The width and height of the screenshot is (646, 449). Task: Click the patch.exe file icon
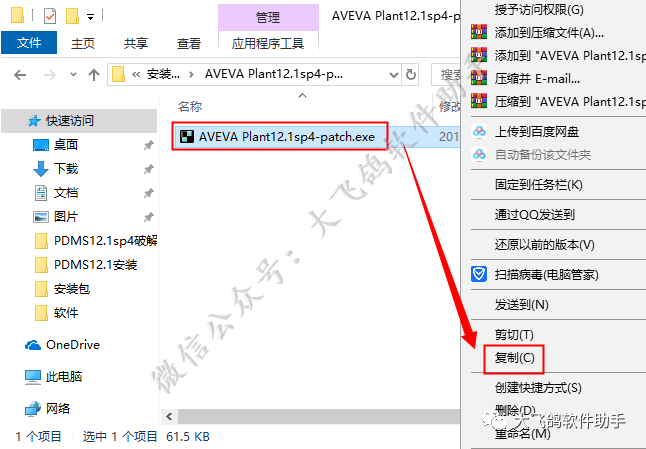click(187, 136)
